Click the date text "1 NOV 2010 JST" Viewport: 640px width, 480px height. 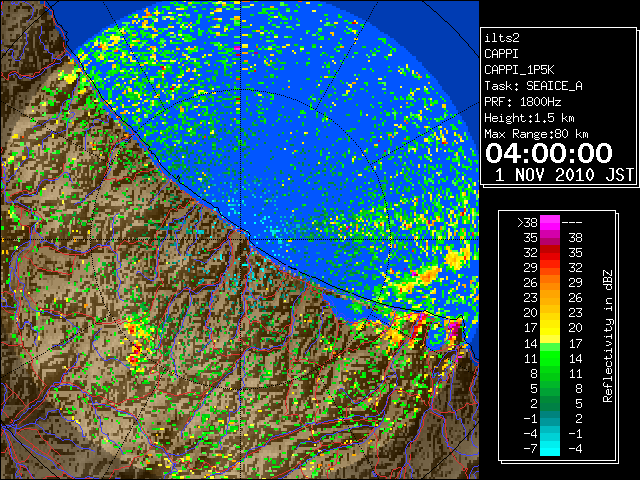(x=564, y=175)
